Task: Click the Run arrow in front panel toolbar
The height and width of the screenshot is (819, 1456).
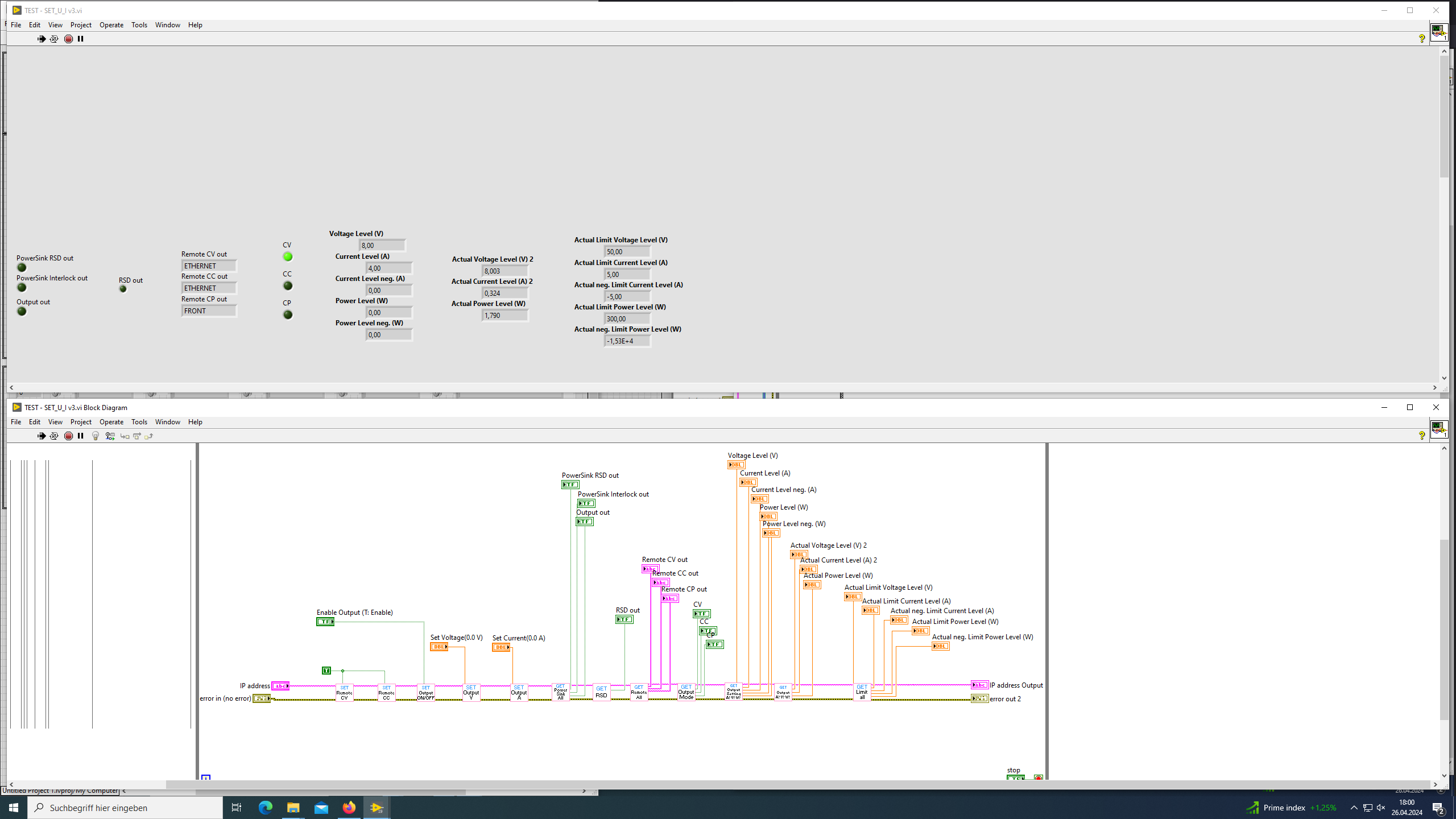Action: (x=41, y=39)
